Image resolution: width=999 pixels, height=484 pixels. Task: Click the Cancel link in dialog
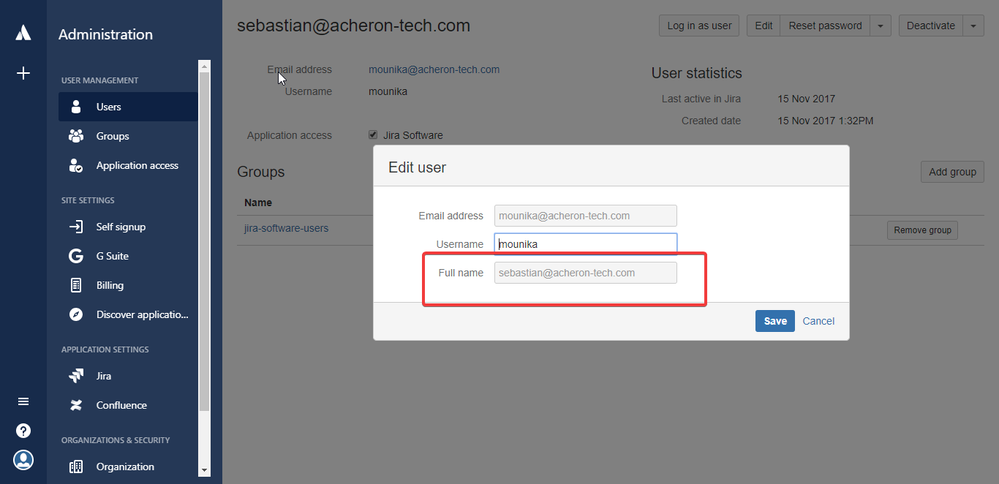[x=818, y=321]
